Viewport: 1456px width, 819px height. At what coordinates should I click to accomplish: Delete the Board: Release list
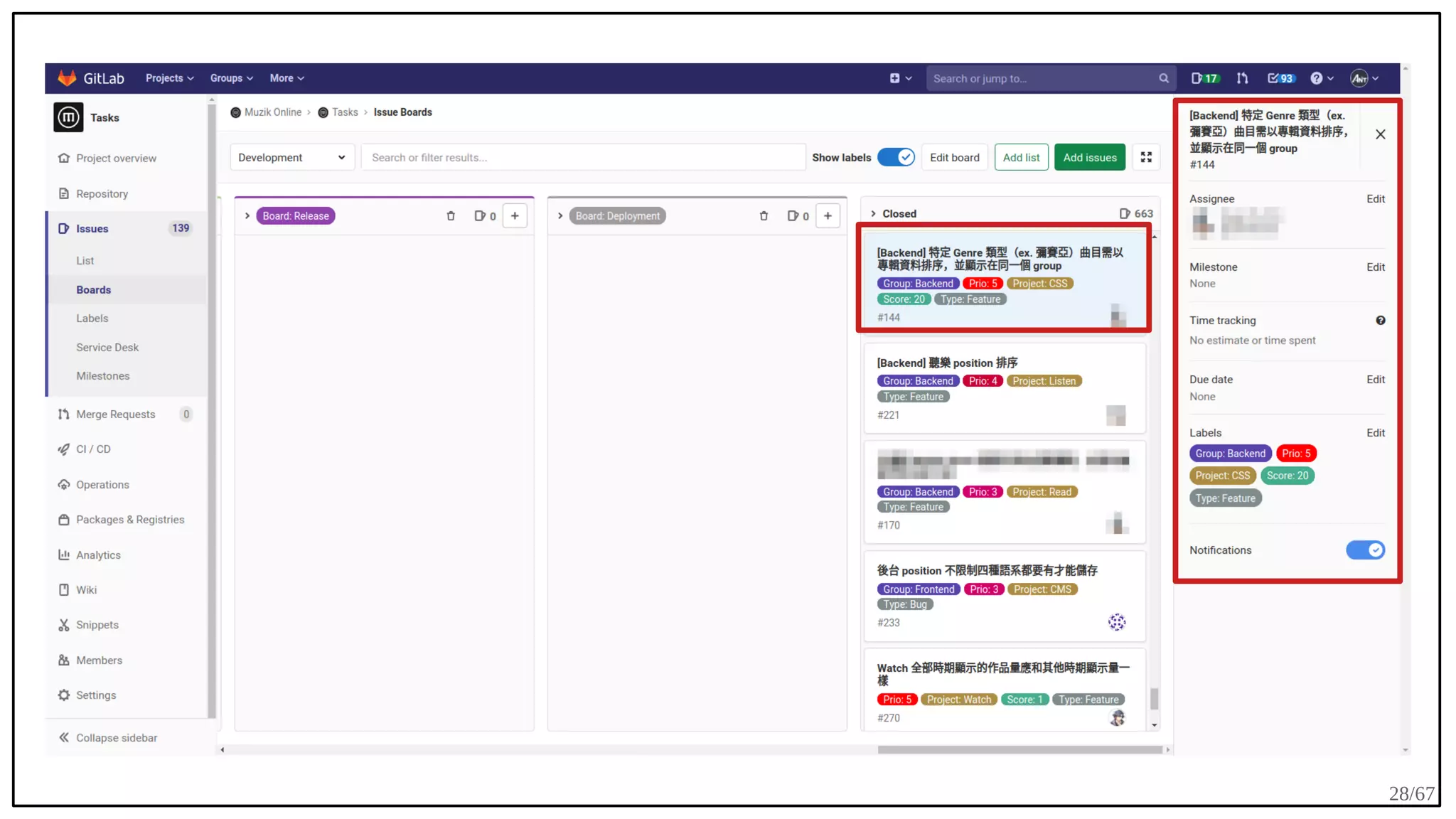(451, 216)
